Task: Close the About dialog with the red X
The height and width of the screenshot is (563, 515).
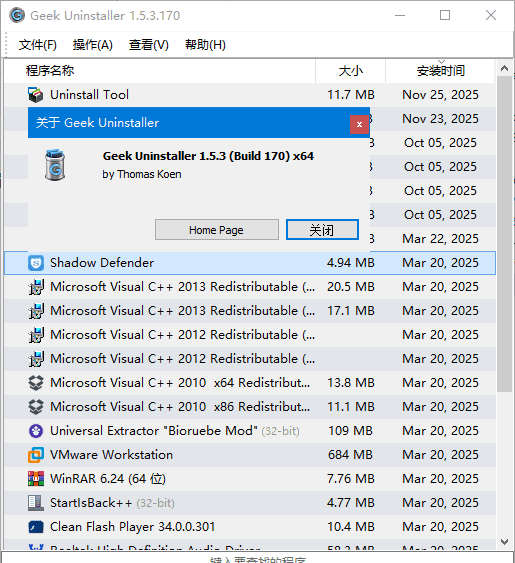Action: 359,125
